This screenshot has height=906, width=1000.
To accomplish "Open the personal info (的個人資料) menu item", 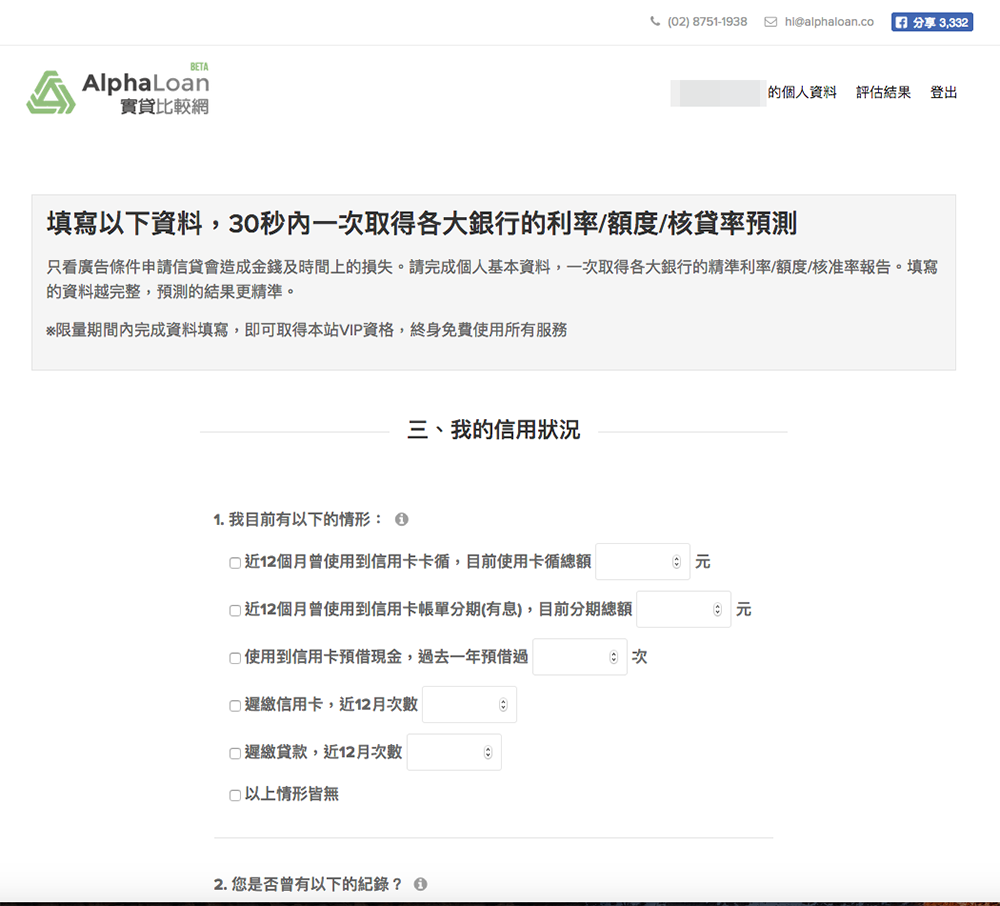I will [802, 93].
